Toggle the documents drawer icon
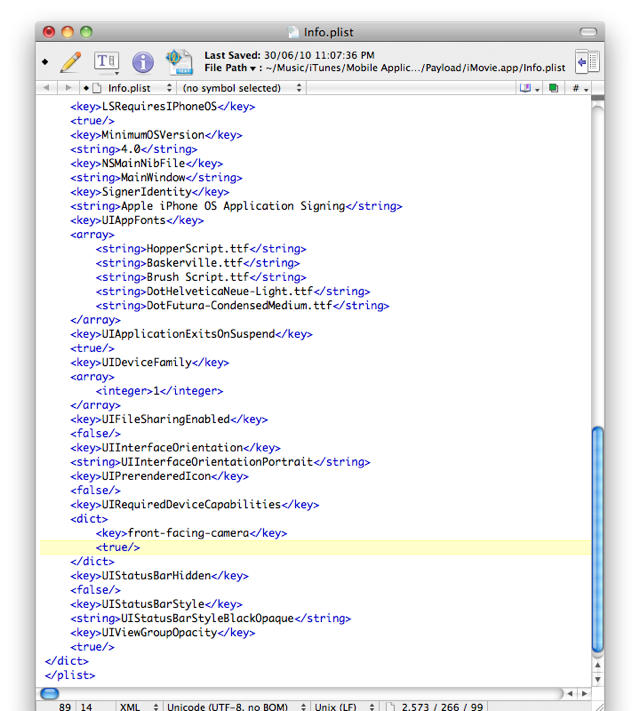Image resolution: width=640 pixels, height=711 pixels. point(587,62)
